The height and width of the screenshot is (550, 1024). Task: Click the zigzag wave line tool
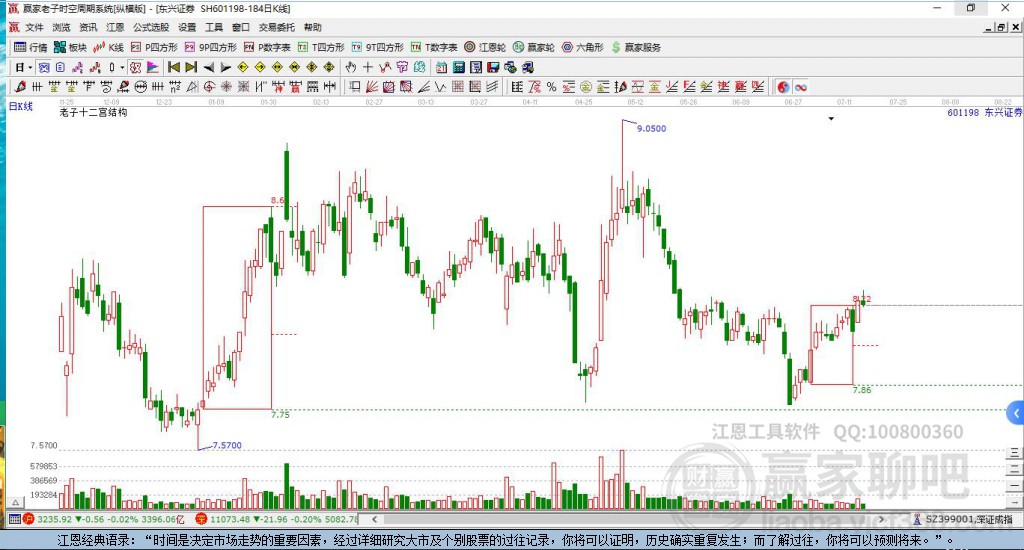pos(441,87)
